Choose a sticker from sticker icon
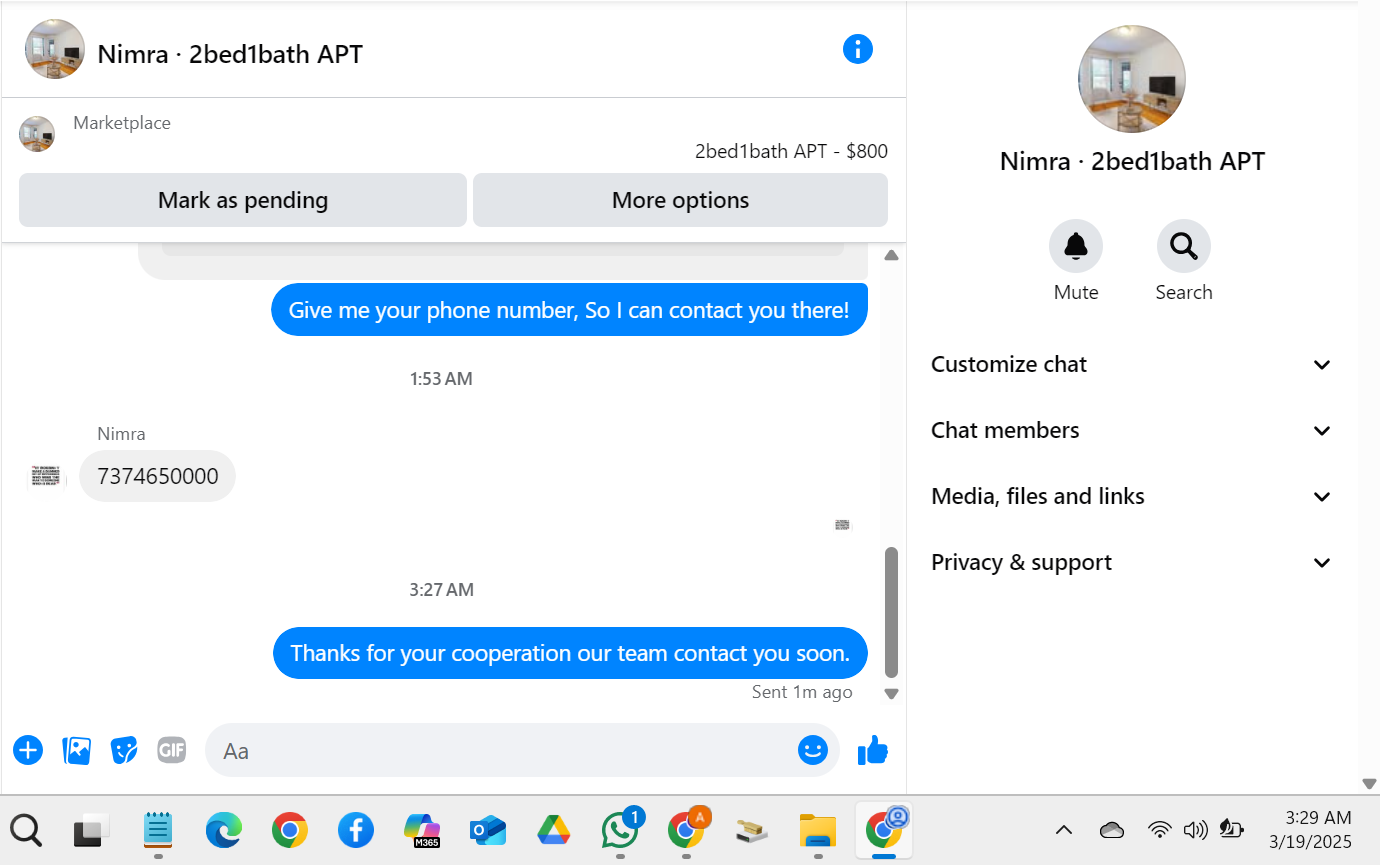1380x865 pixels. click(x=124, y=750)
